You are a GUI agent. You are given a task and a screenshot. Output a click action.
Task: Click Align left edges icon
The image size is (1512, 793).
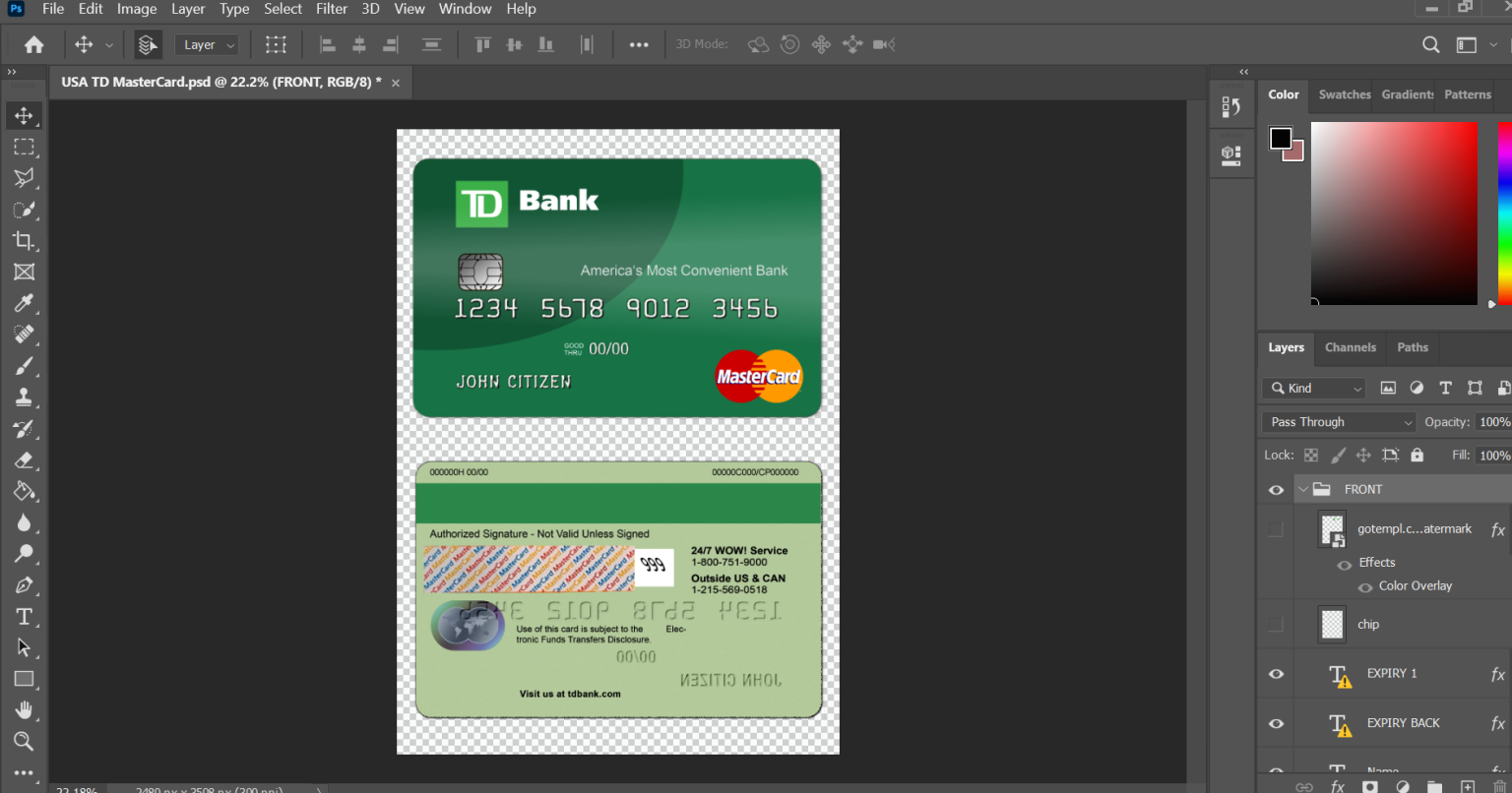tap(328, 44)
